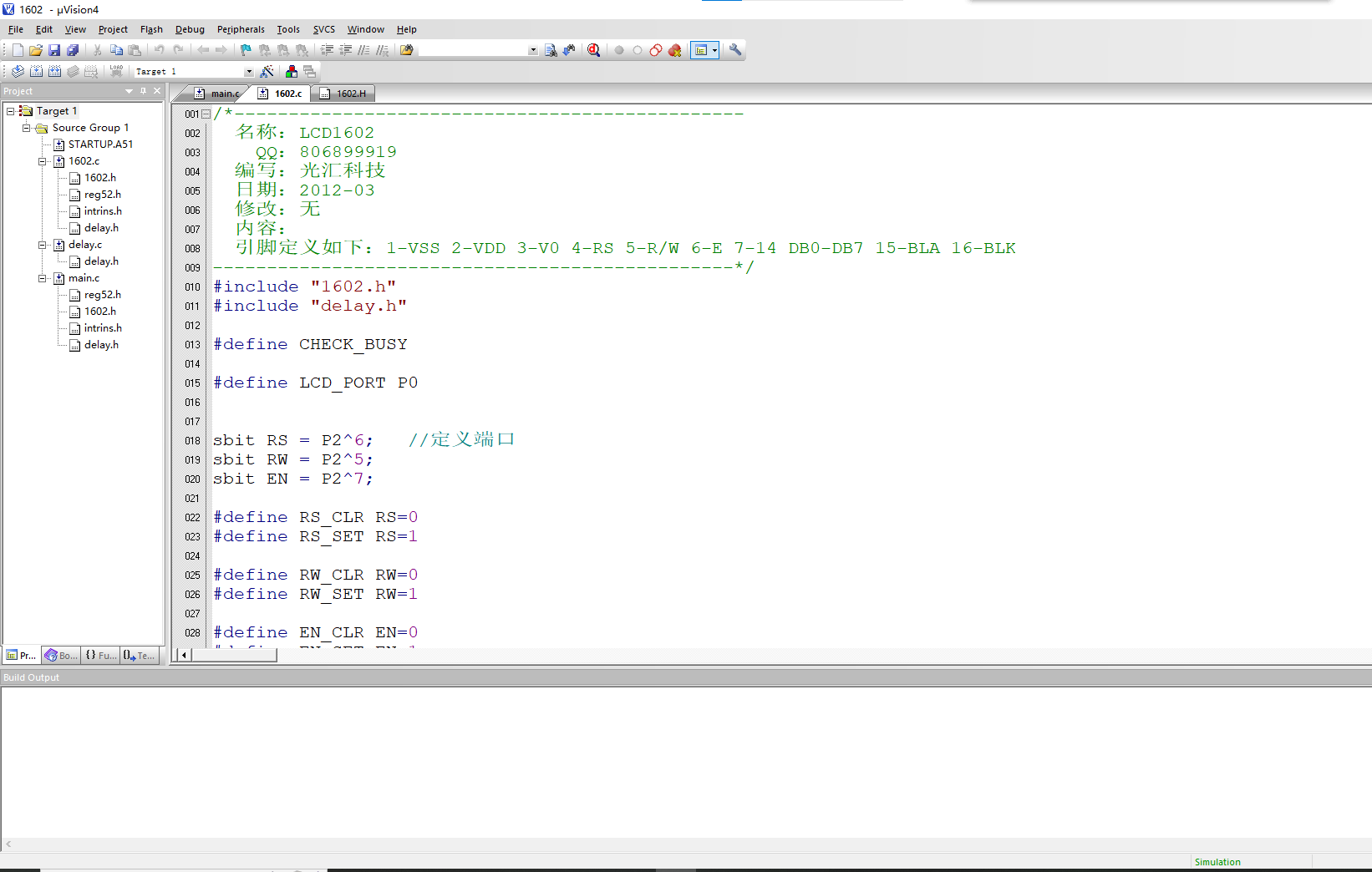Download to flash with the LOAD icon
Viewport: 1372px width, 872px height.
point(116,71)
